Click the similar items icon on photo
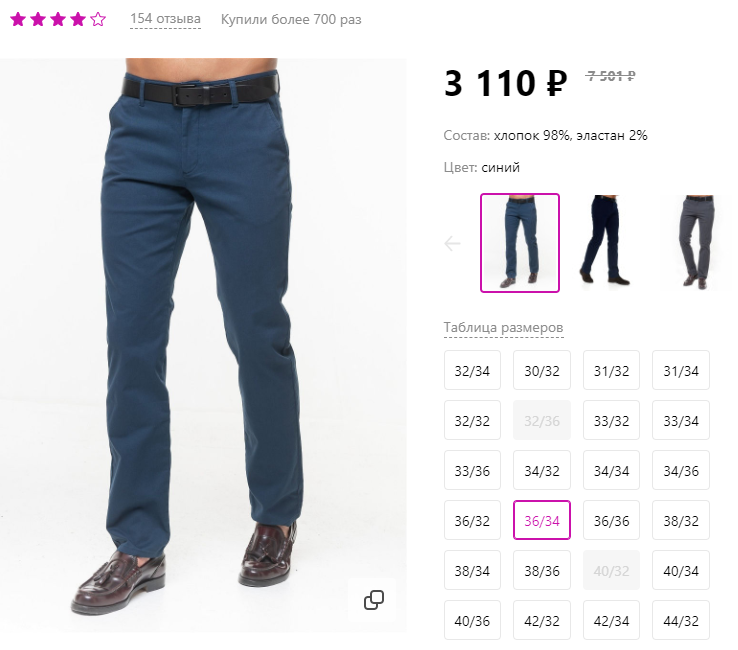 (x=374, y=600)
